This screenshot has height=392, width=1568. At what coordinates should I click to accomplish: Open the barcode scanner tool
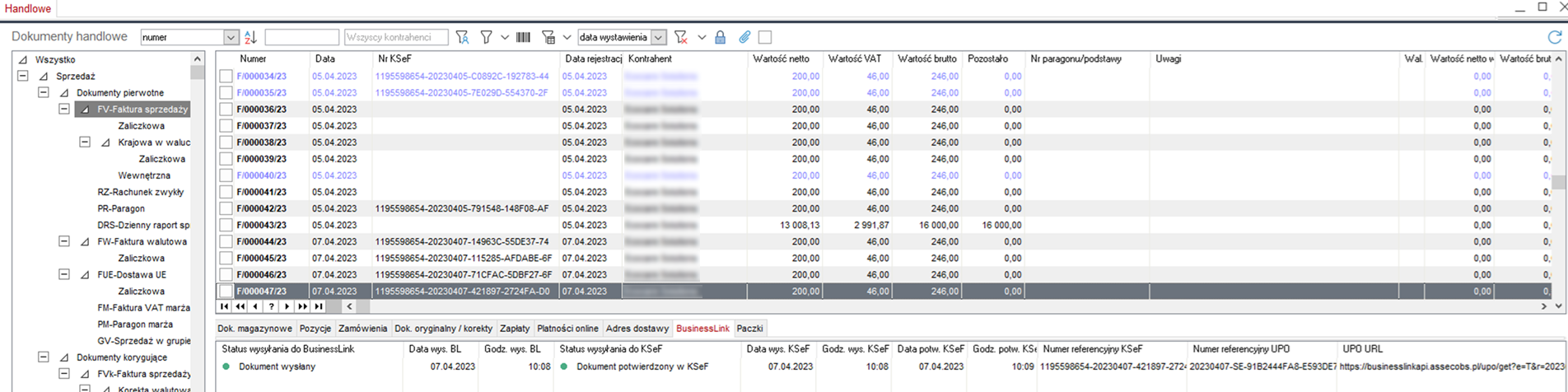[x=523, y=37]
